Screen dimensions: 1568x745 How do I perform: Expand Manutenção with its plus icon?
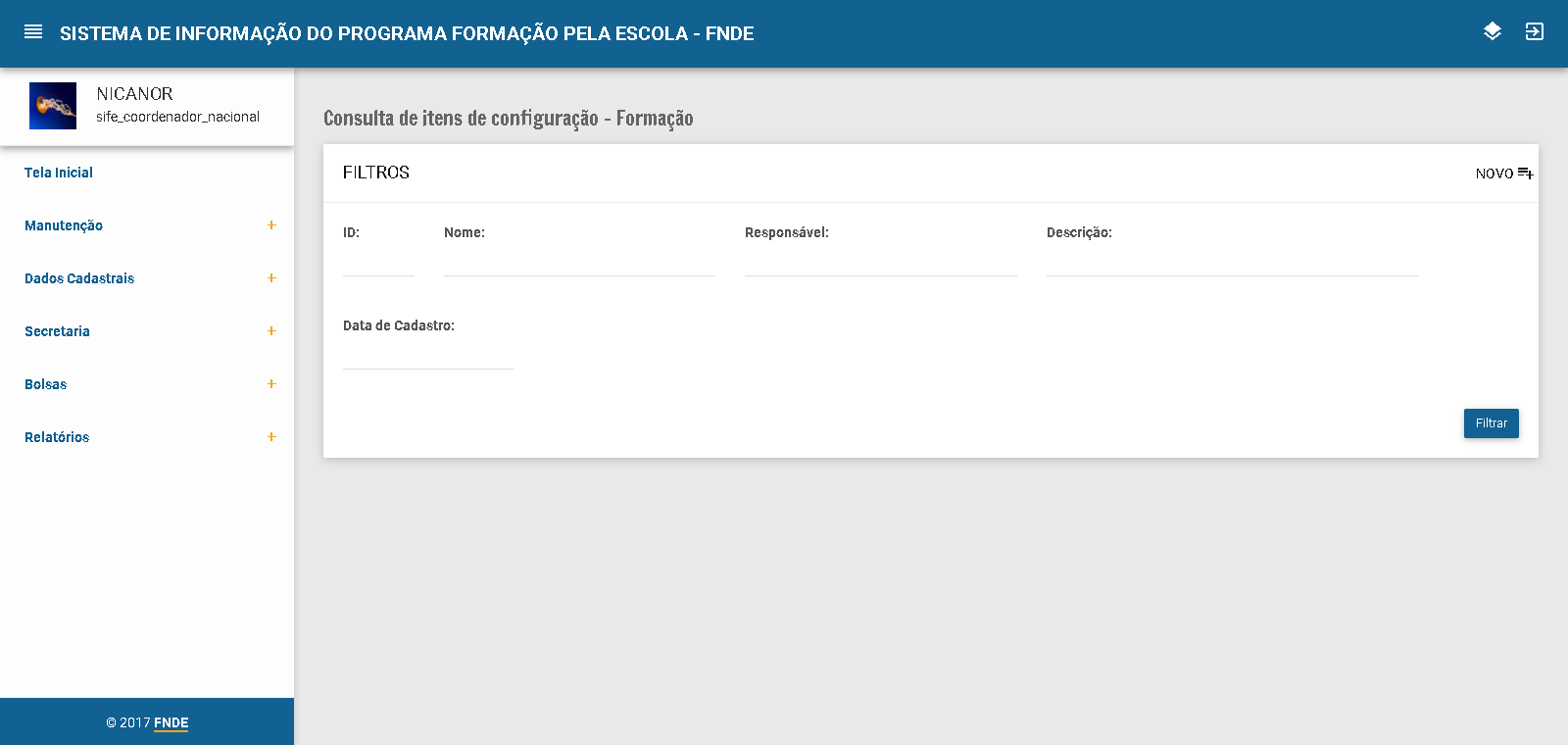click(271, 225)
